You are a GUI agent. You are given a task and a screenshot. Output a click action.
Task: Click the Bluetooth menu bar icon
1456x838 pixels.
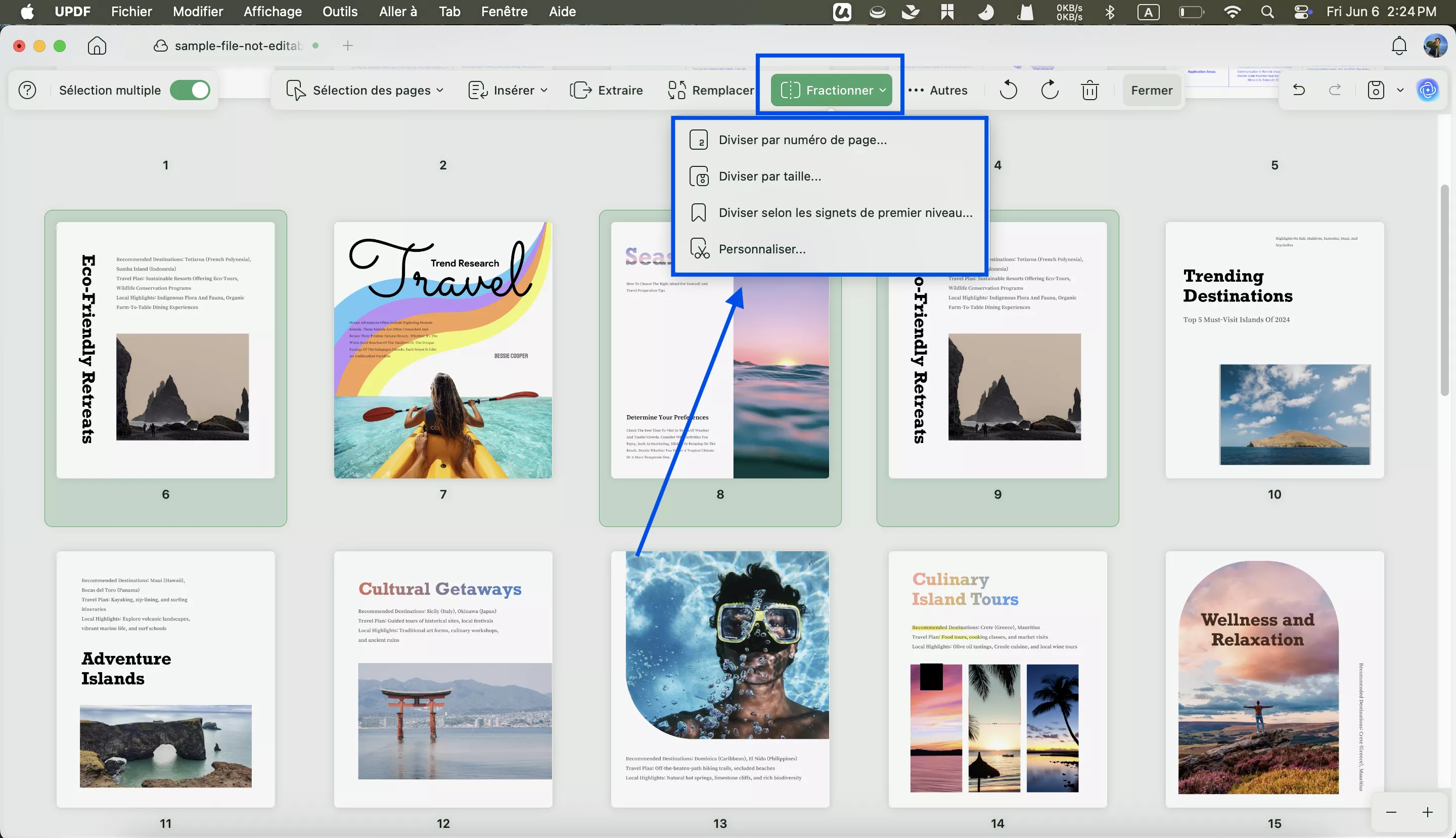(x=1110, y=12)
